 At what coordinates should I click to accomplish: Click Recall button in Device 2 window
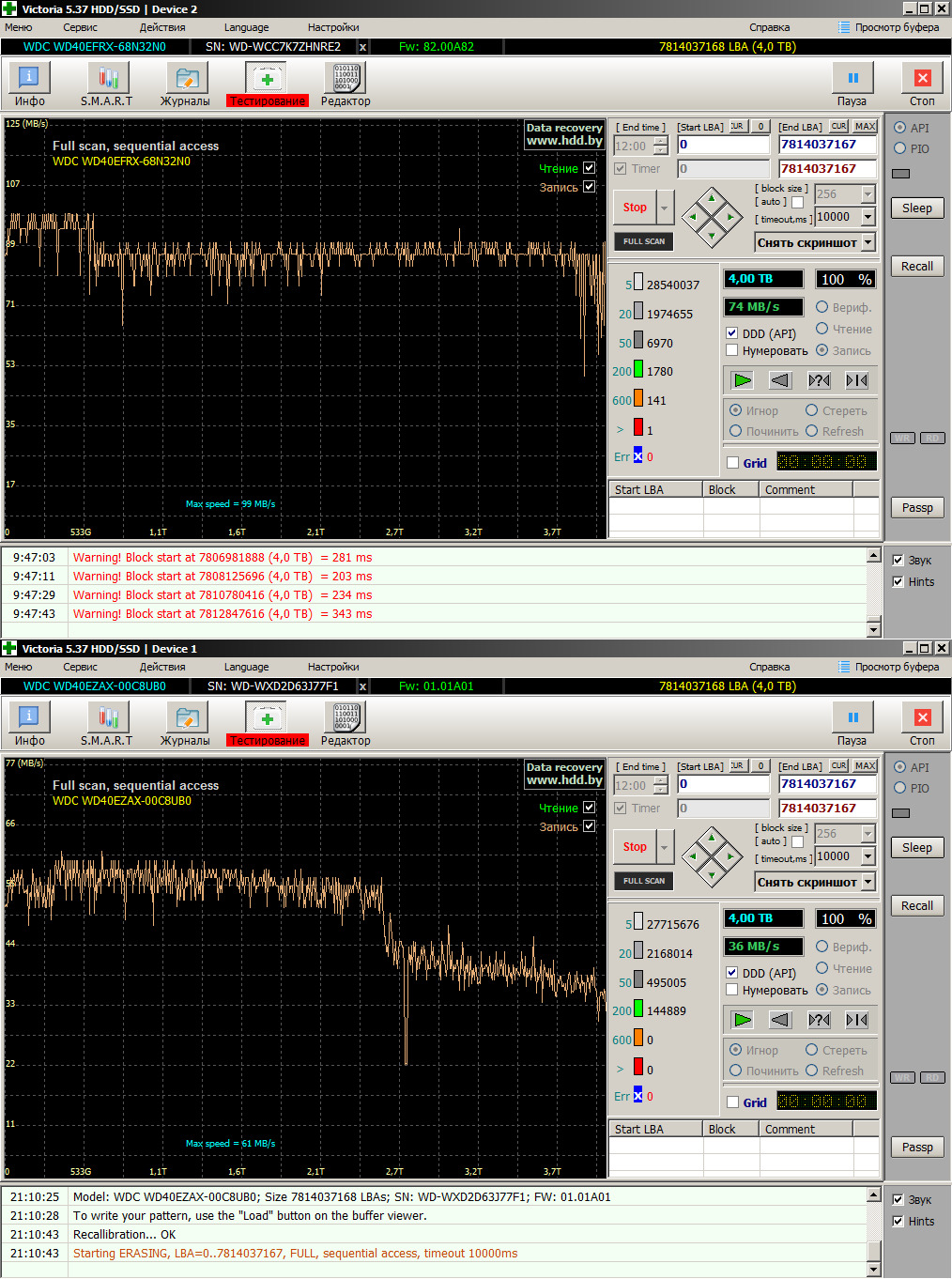click(917, 267)
